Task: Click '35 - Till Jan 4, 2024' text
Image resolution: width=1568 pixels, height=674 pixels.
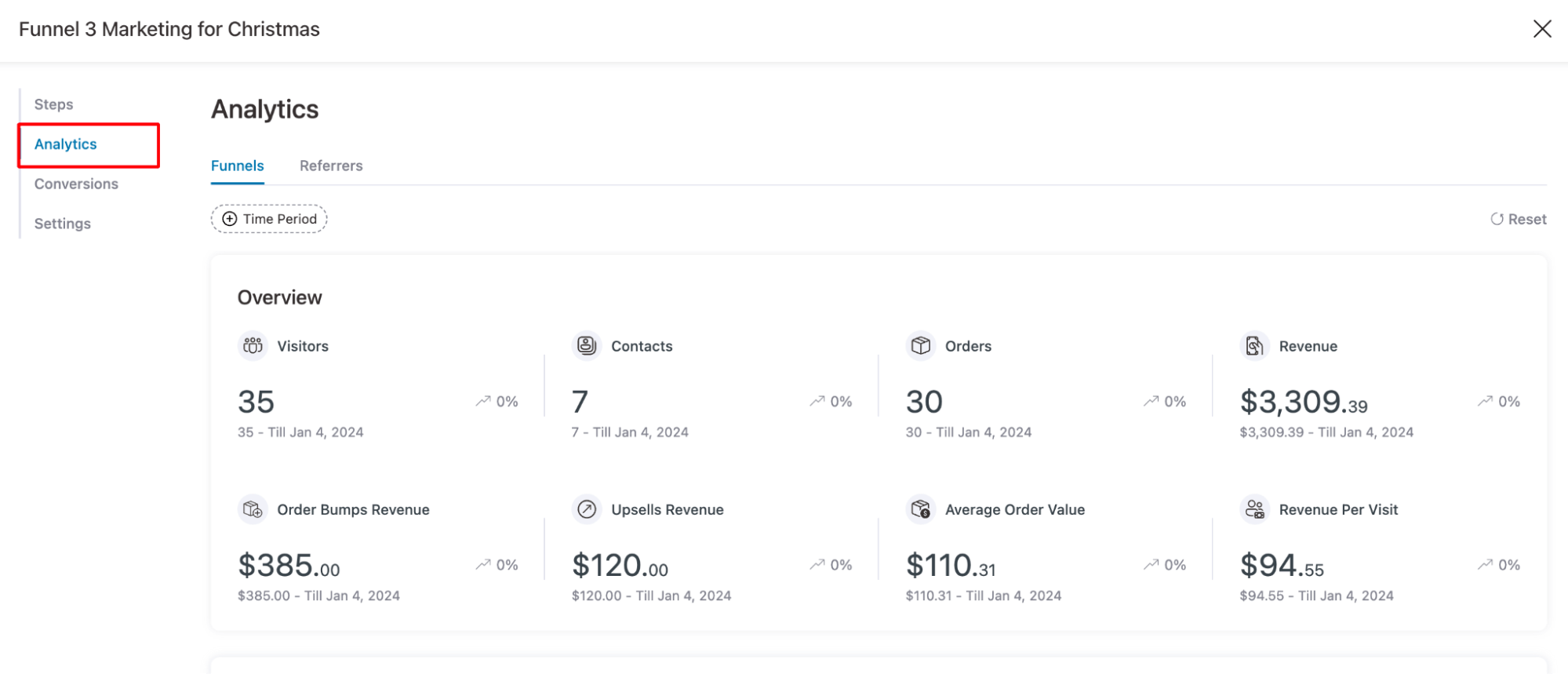Action: [x=301, y=432]
